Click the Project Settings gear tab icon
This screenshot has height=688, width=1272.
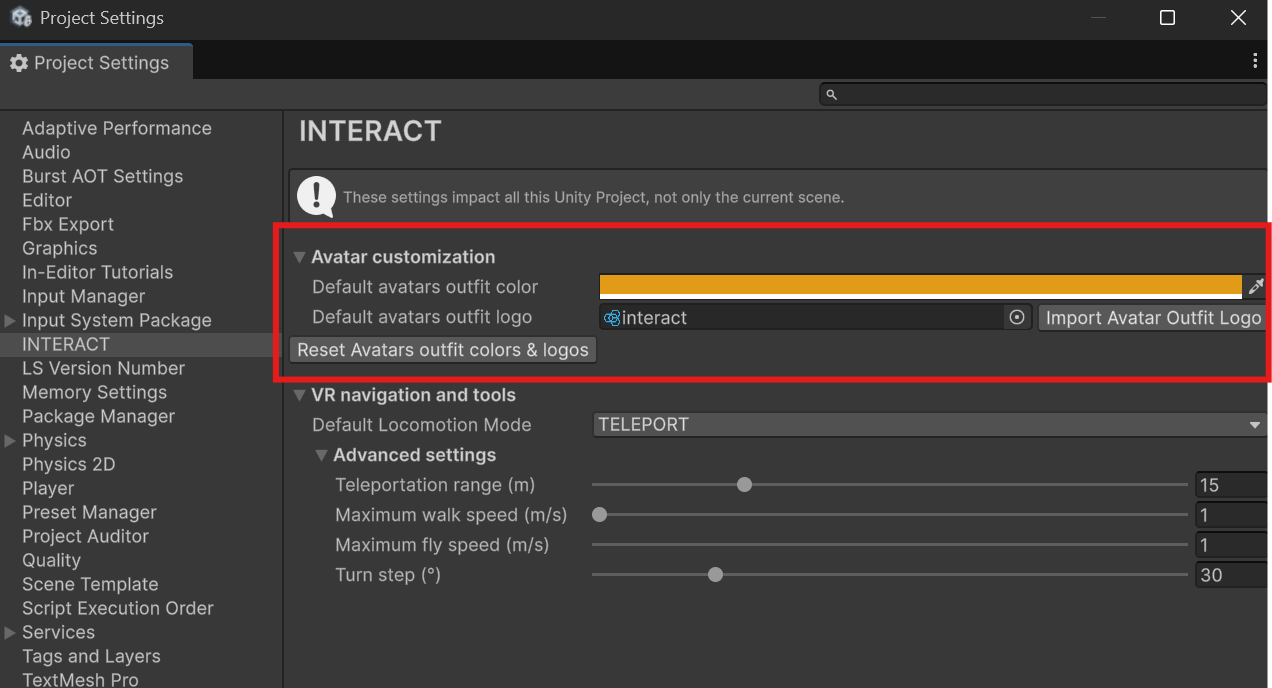click(19, 63)
